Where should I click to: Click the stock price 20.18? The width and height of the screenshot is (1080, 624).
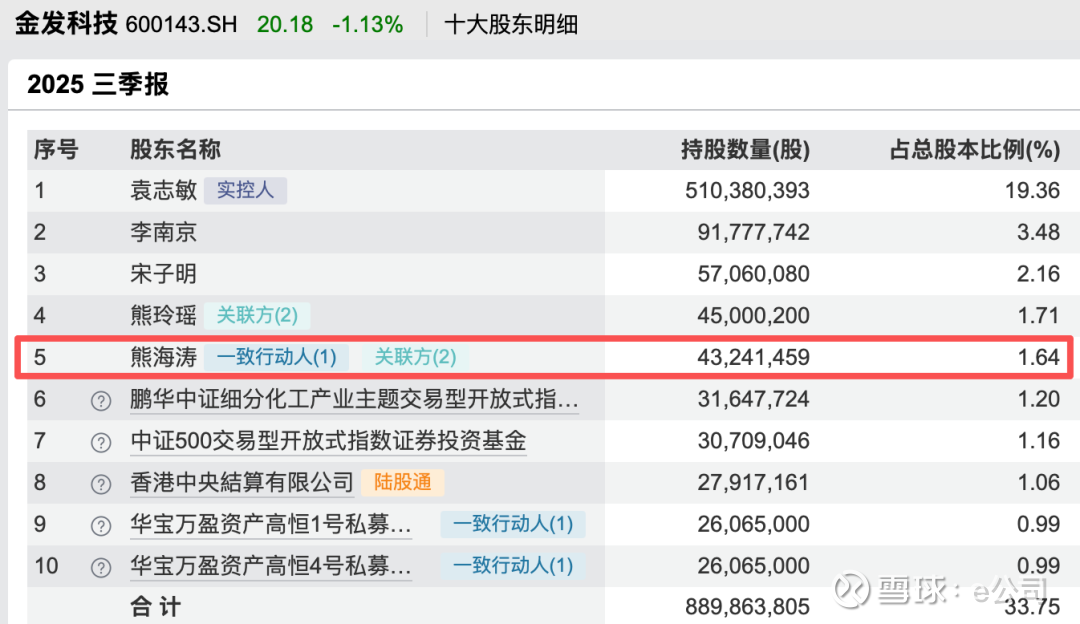pos(284,25)
